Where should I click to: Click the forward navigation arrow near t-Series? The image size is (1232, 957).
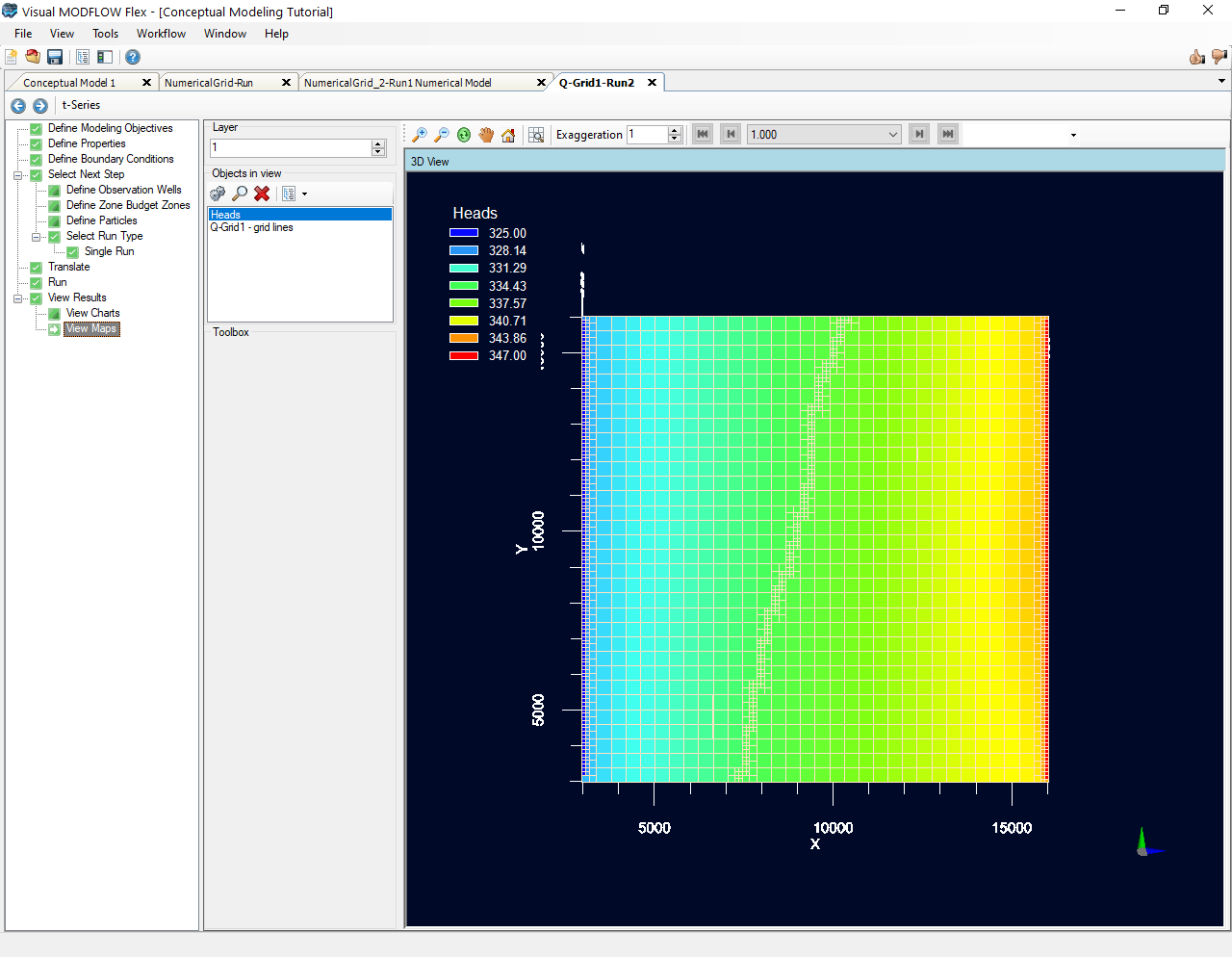[39, 105]
